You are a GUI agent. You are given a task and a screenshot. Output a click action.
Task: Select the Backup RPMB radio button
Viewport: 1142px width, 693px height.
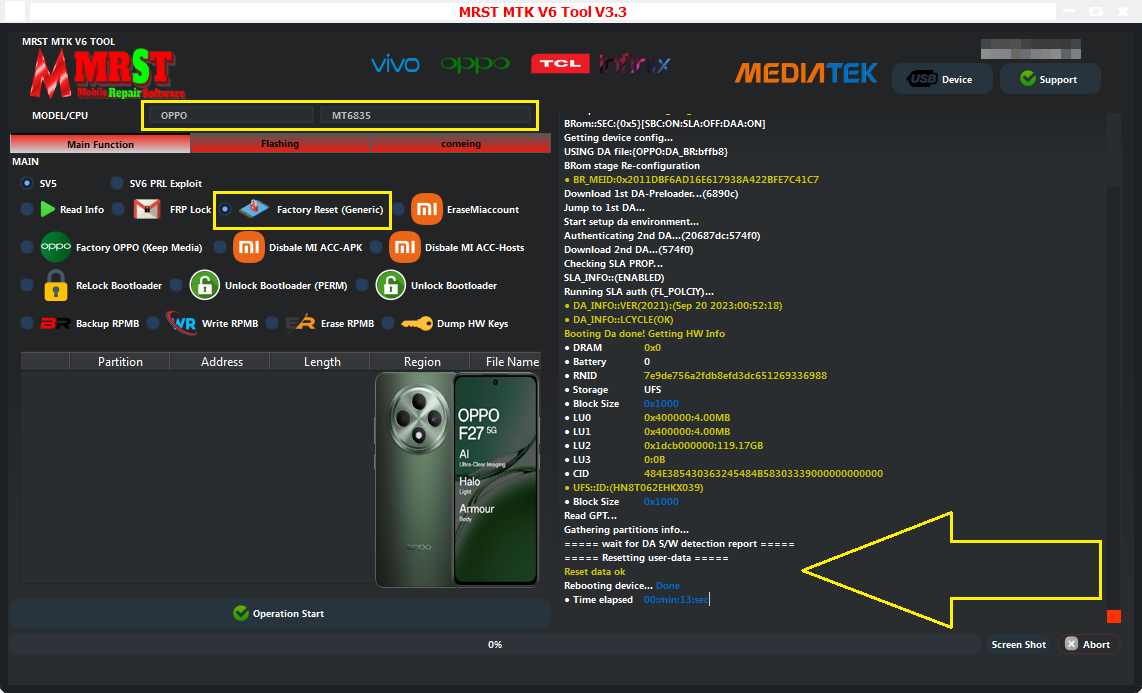(x=27, y=323)
